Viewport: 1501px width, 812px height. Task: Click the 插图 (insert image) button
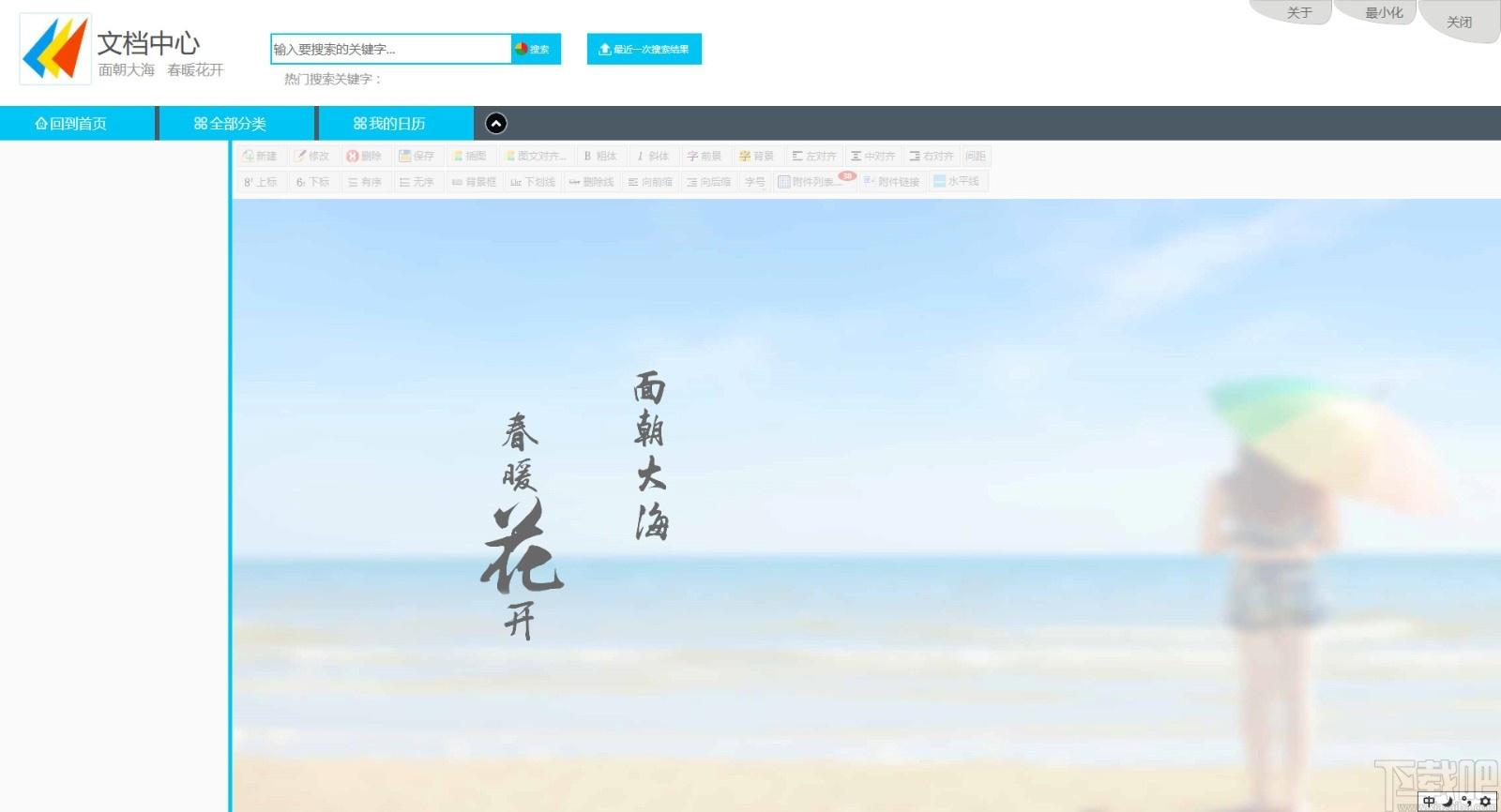tap(470, 156)
